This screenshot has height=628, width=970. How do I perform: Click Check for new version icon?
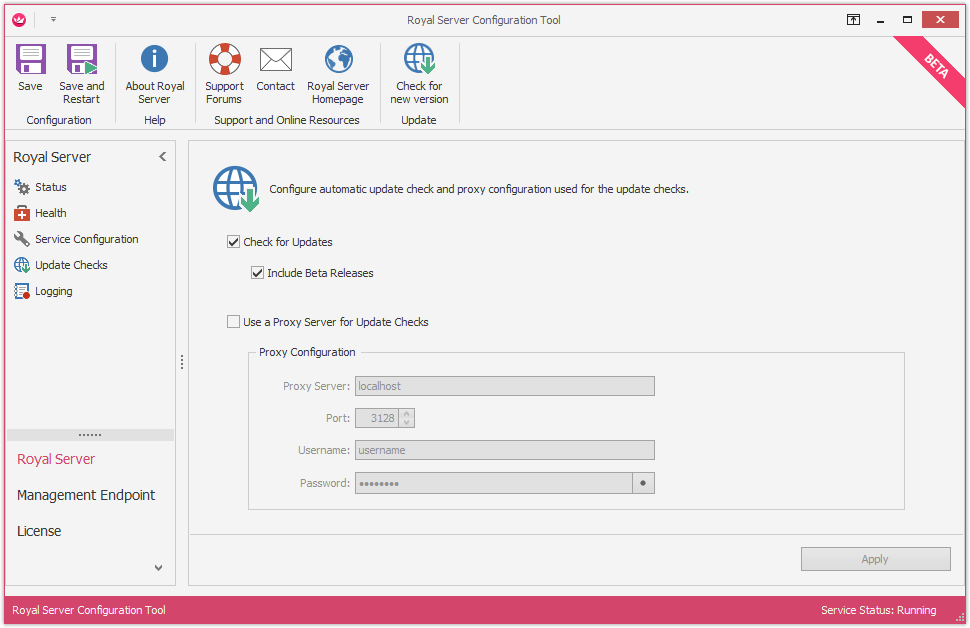419,61
